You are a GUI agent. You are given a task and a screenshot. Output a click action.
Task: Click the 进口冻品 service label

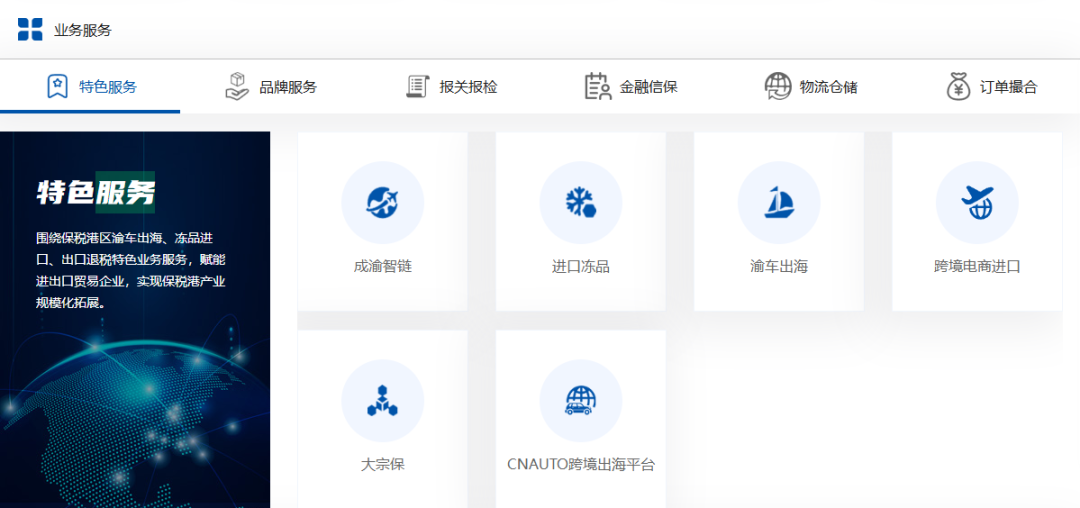(x=580, y=267)
